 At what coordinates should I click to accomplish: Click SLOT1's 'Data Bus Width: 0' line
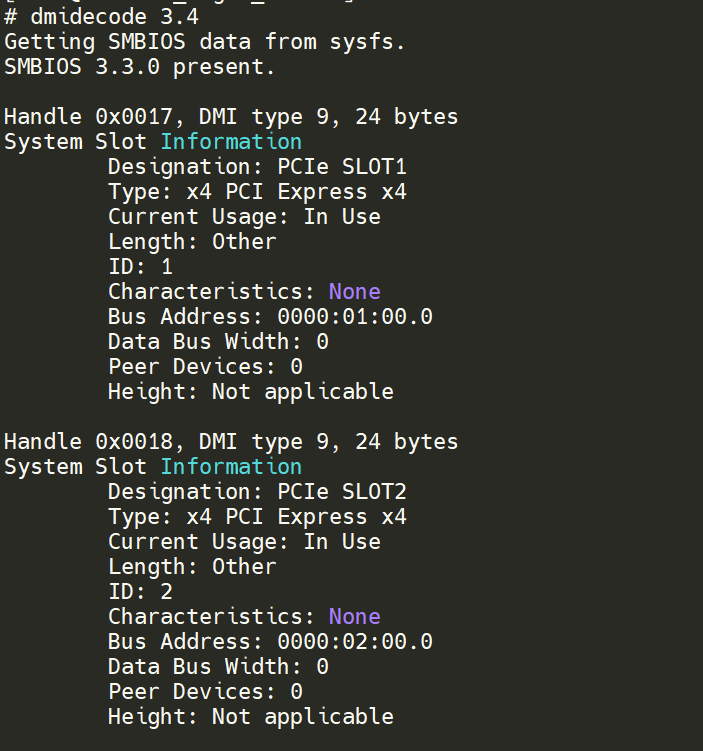point(218,342)
